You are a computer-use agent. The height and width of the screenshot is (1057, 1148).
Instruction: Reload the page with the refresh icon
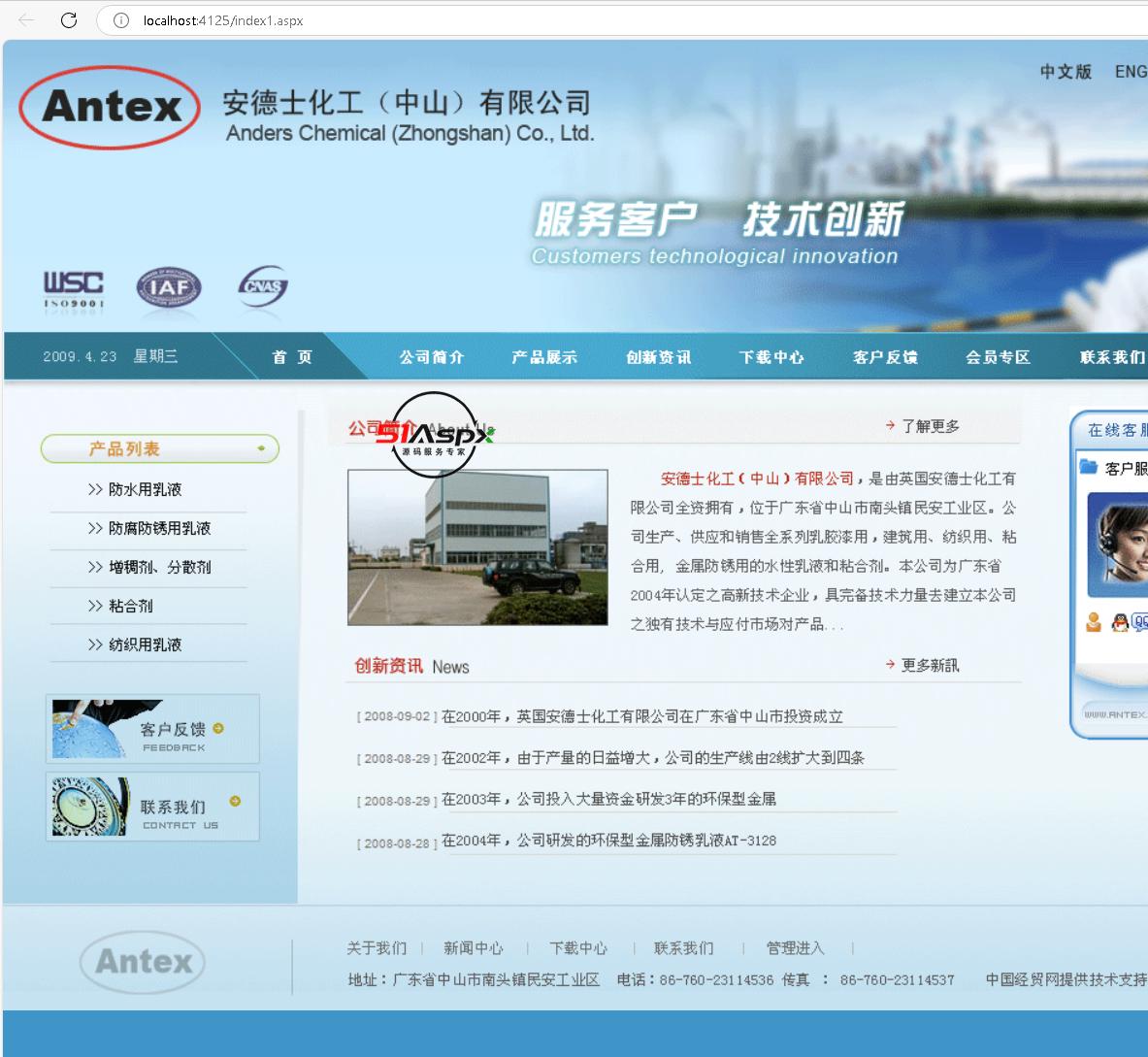[x=69, y=20]
